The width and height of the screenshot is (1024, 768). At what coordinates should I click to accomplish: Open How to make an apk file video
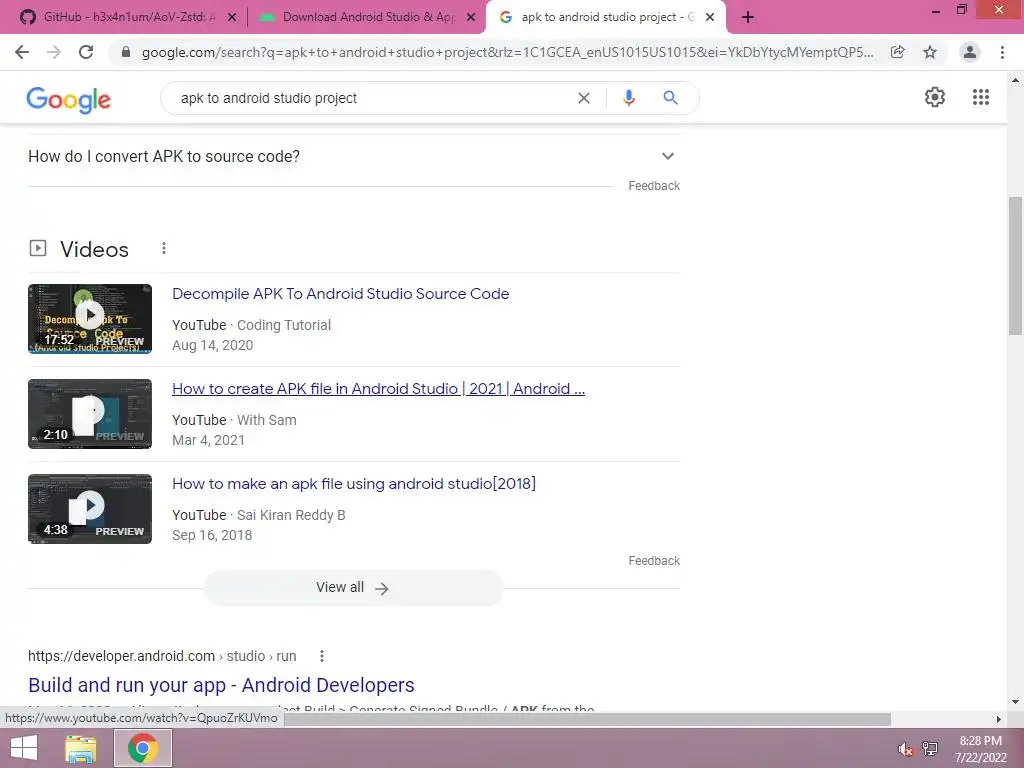(354, 484)
